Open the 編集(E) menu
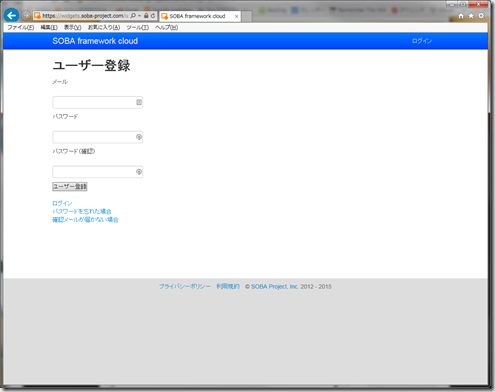 [49, 27]
